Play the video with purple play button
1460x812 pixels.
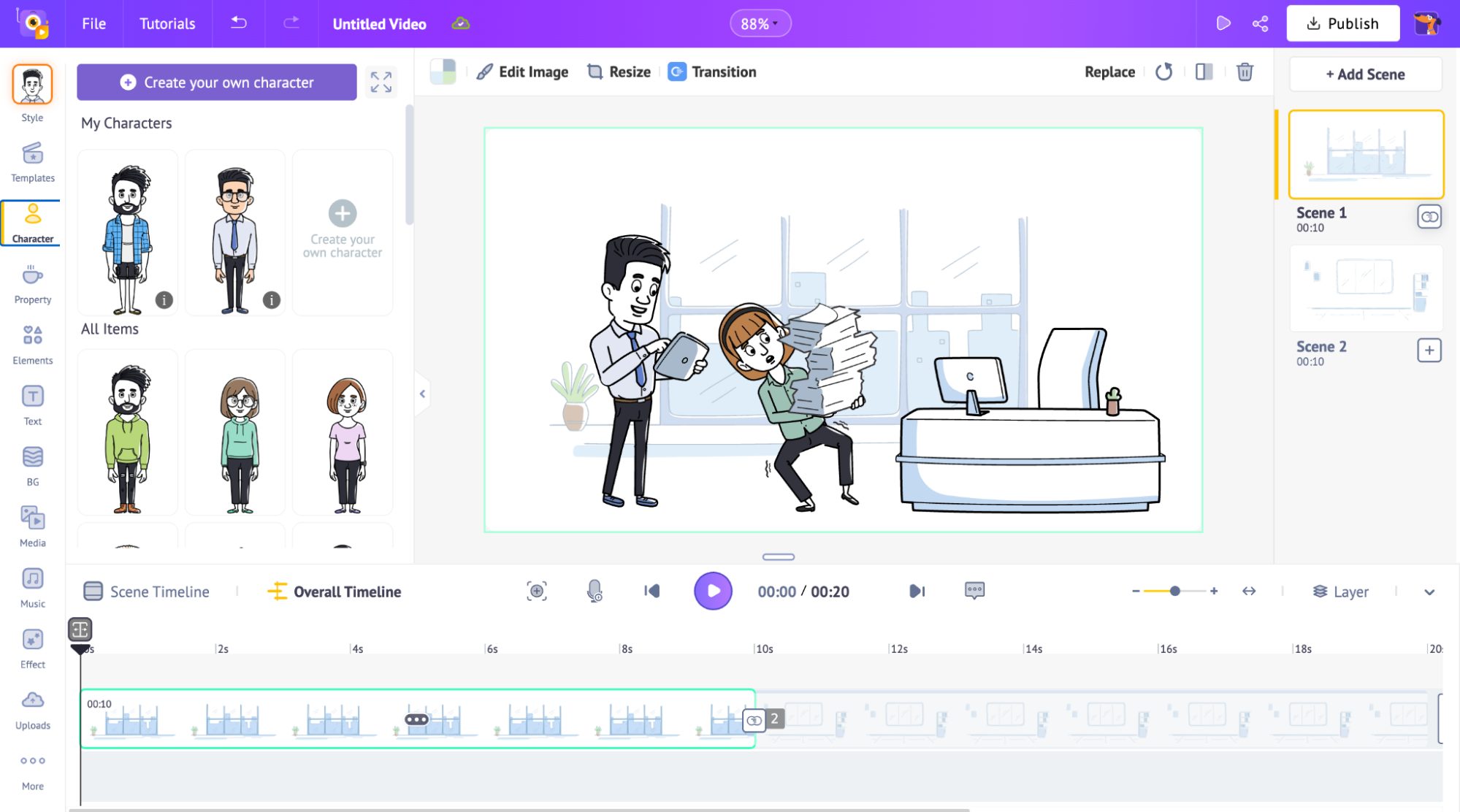pos(713,591)
